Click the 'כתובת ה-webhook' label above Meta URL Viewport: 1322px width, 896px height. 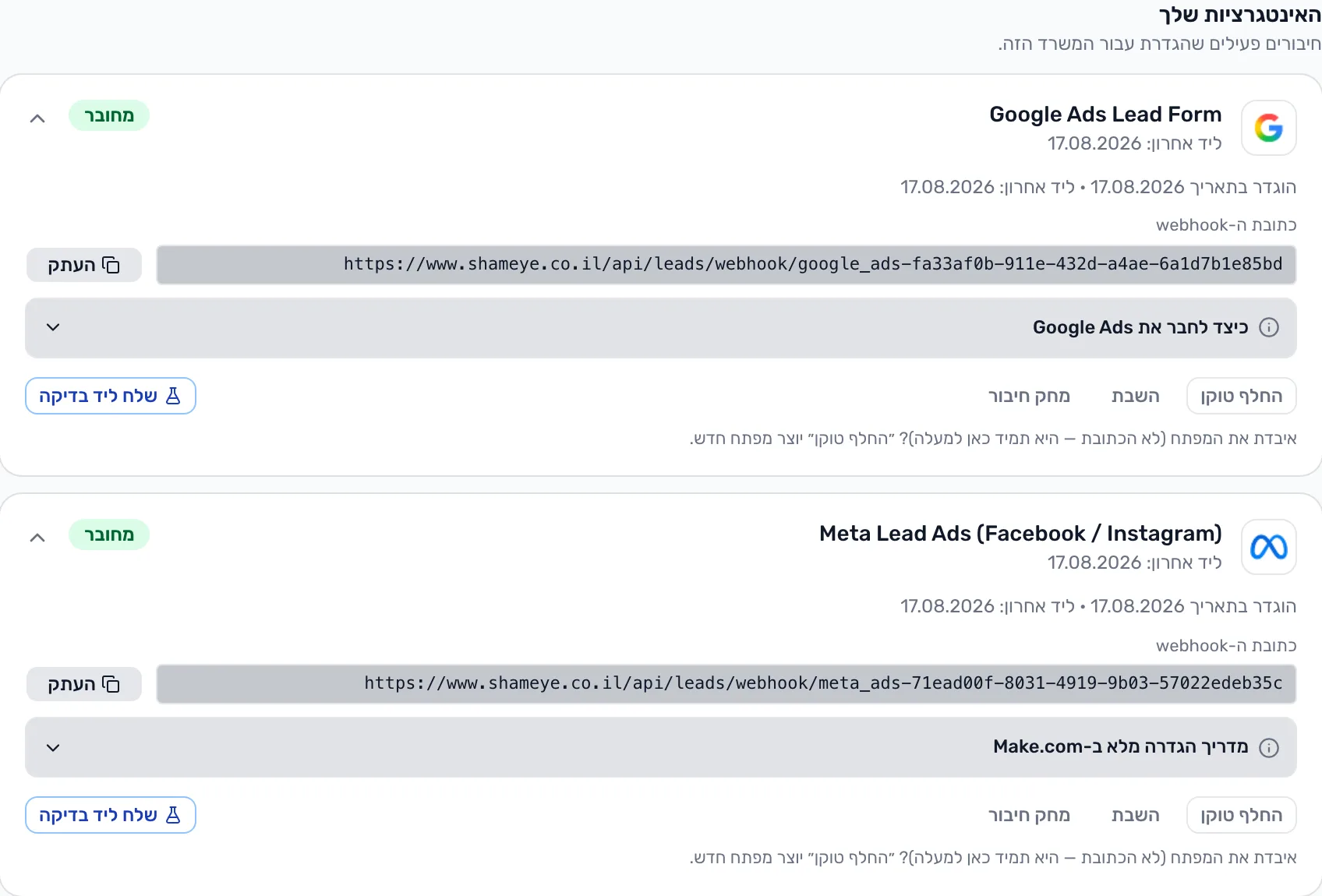1226,646
